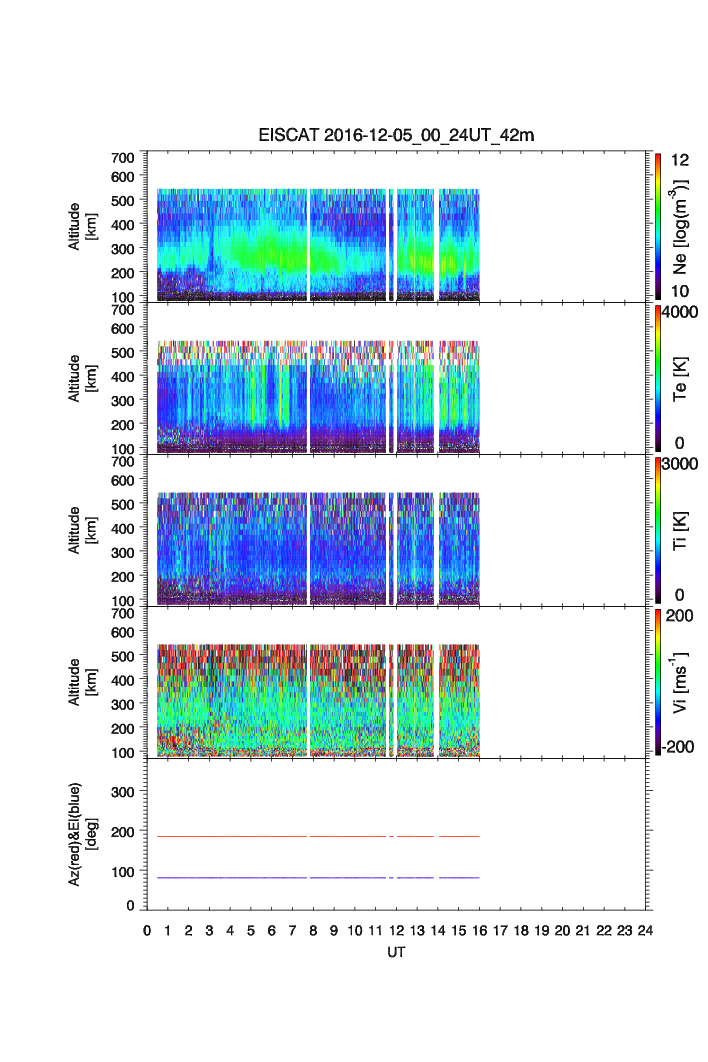Image resolution: width=708 pixels, height=1062 pixels.
Task: Click the Altitude [km] label of Ti panel
Action: (x=83, y=530)
